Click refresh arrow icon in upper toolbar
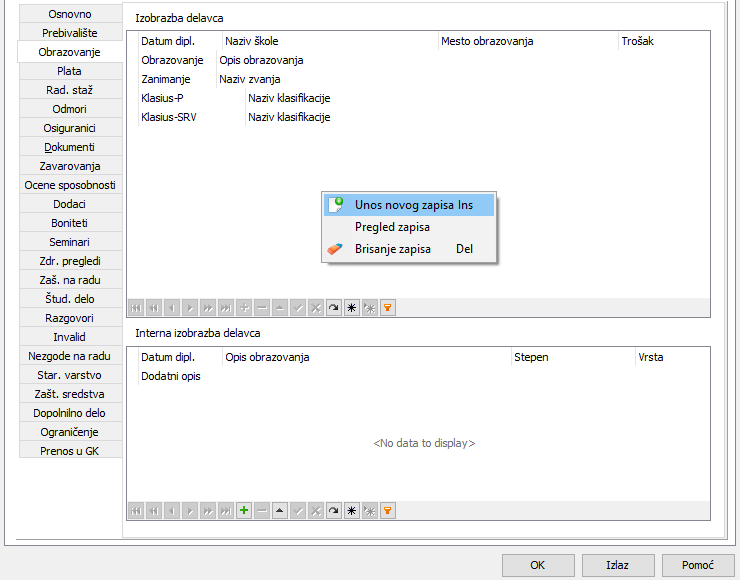740x580 pixels. tap(334, 308)
